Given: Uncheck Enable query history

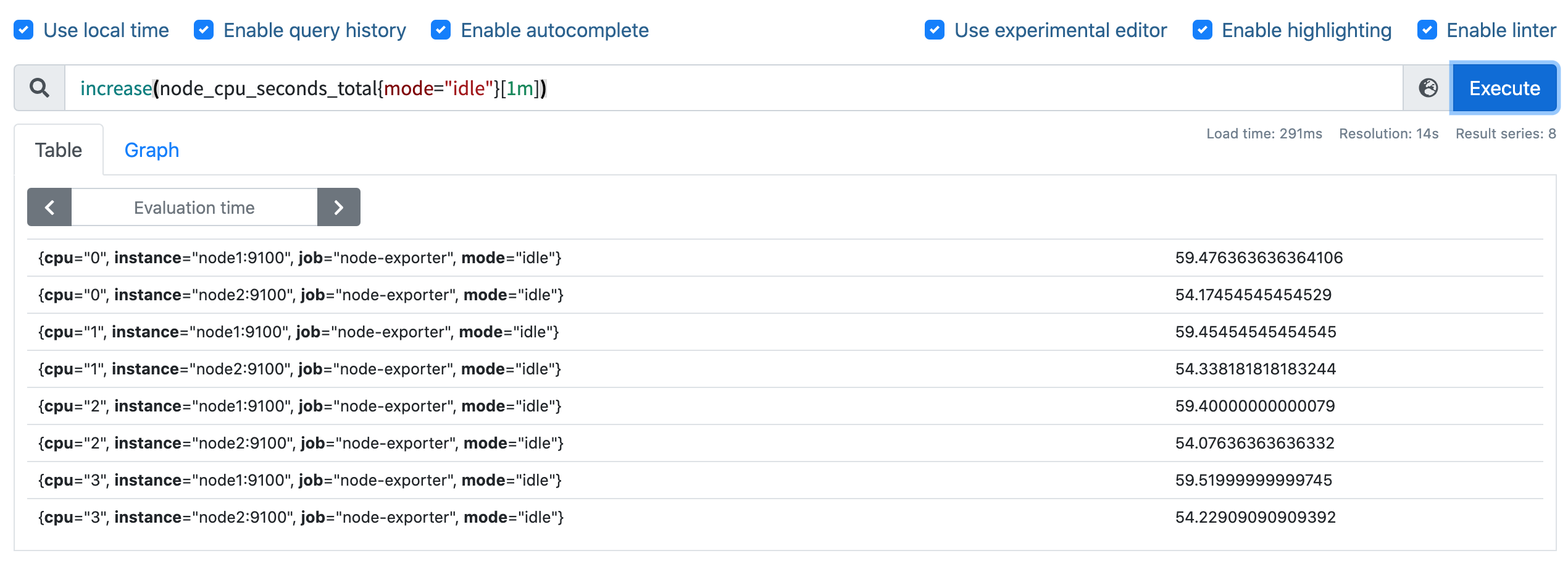Looking at the screenshot, I should [204, 29].
